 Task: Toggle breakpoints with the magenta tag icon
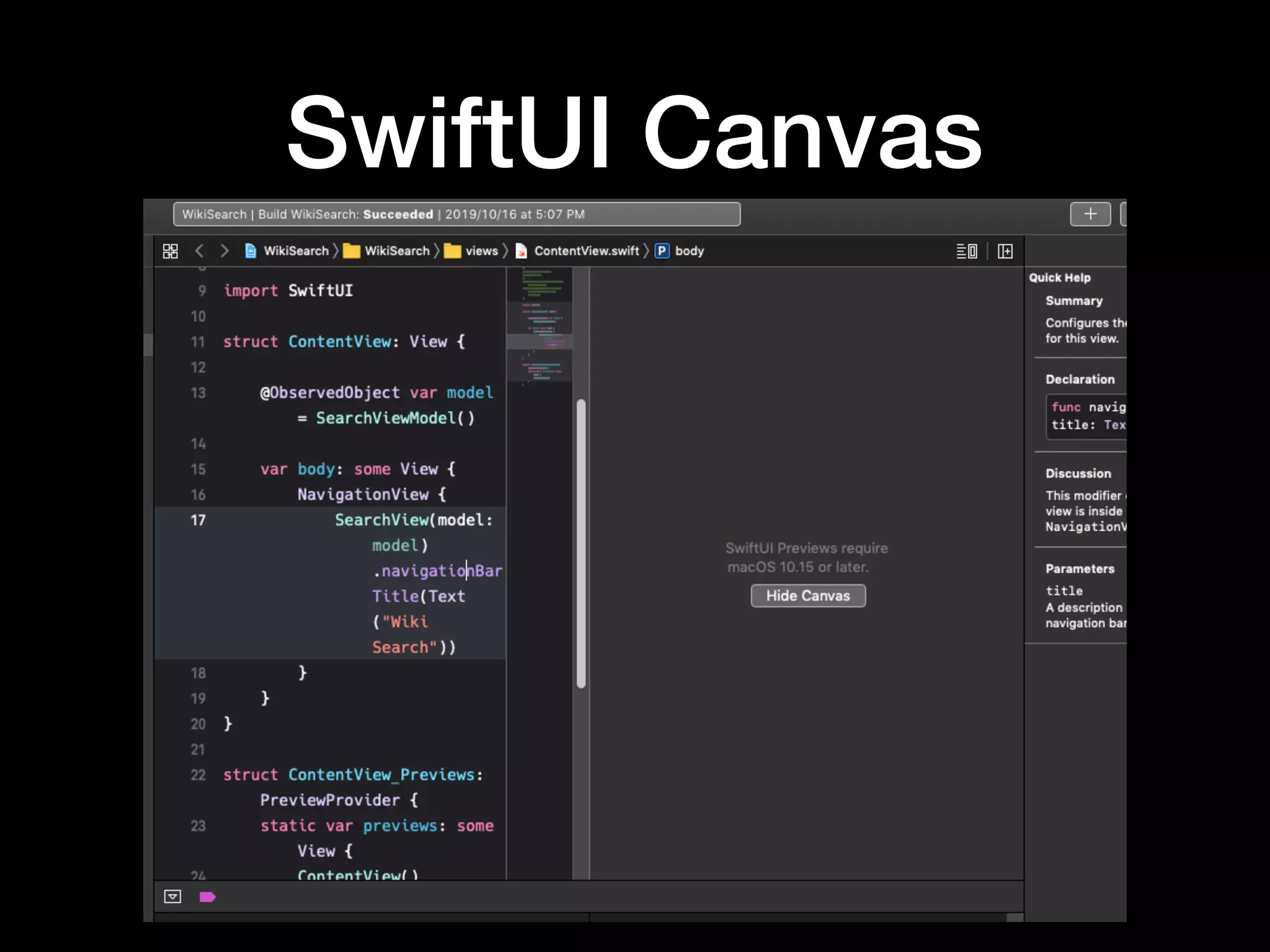pyautogui.click(x=207, y=897)
